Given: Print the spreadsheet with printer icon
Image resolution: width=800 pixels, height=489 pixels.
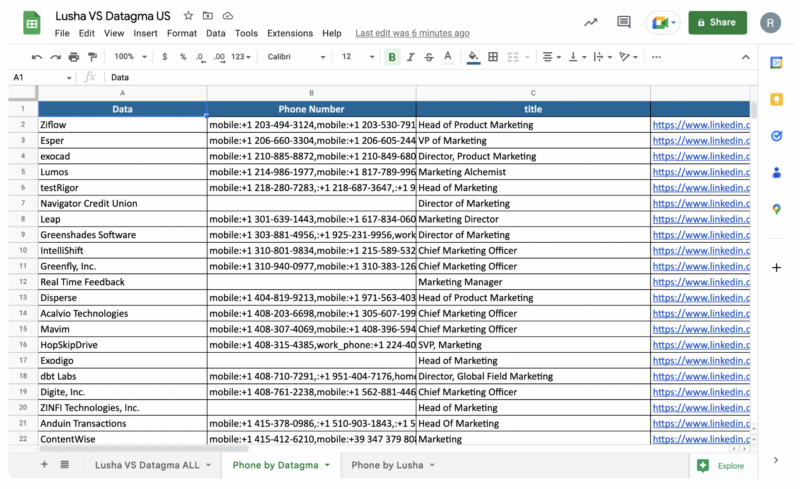Looking at the screenshot, I should pos(74,57).
